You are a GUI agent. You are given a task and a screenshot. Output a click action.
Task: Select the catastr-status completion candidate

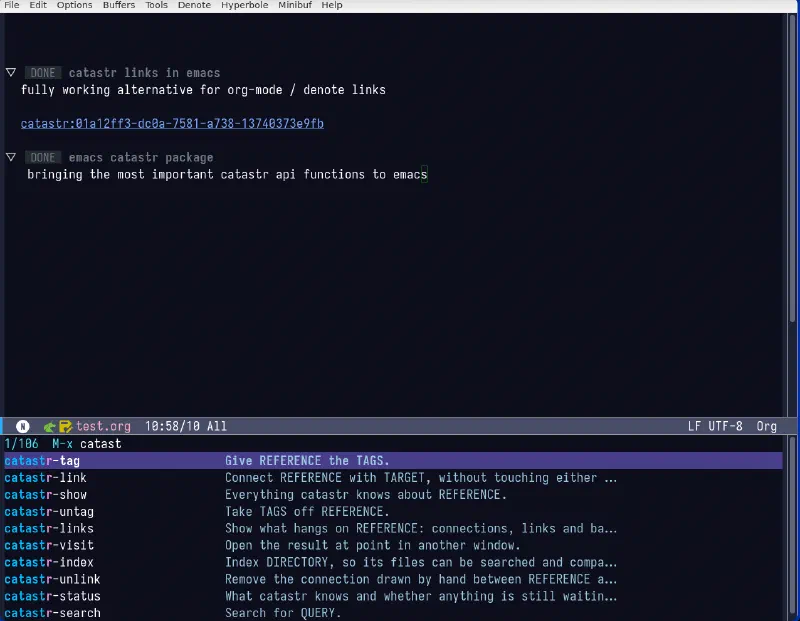pyautogui.click(x=393, y=596)
